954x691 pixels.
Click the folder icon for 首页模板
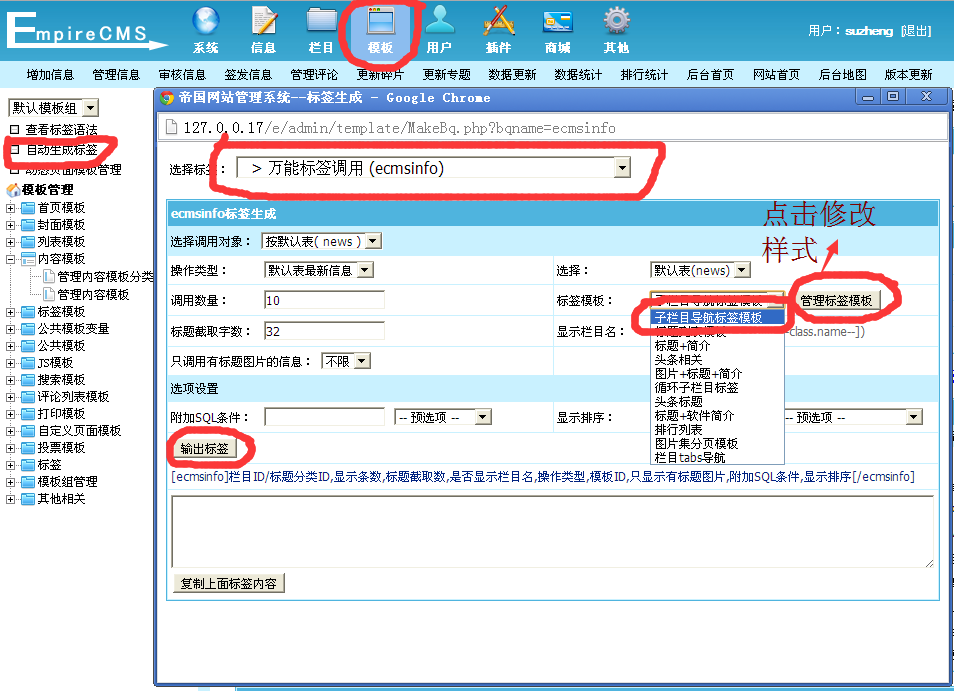coord(28,208)
